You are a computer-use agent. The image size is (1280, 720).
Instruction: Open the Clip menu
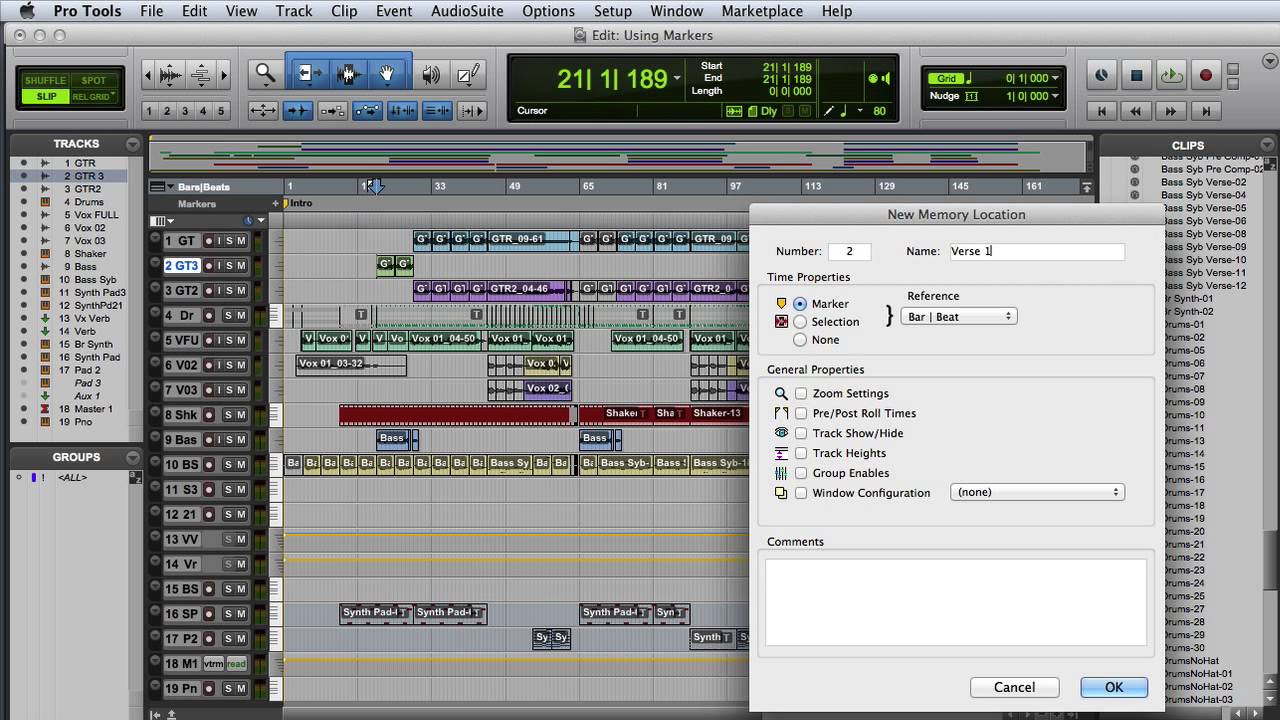tap(343, 11)
